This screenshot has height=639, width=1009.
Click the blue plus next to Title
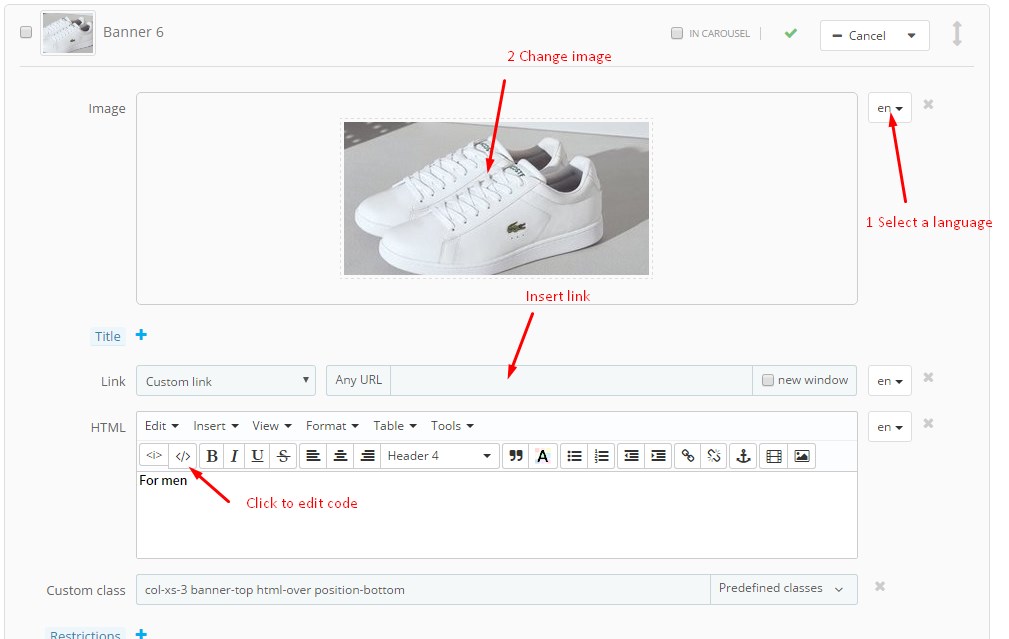142,335
